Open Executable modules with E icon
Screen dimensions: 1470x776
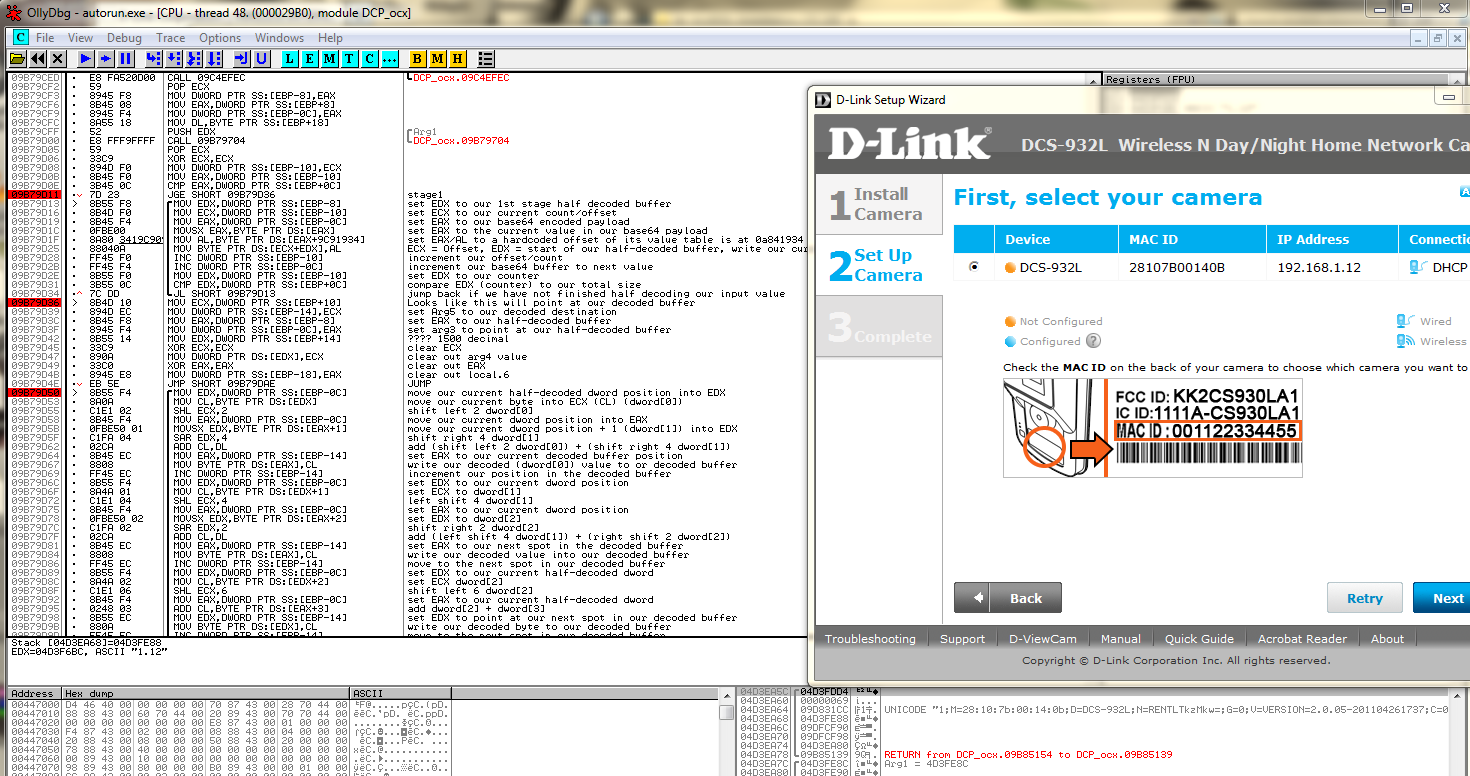[x=310, y=59]
